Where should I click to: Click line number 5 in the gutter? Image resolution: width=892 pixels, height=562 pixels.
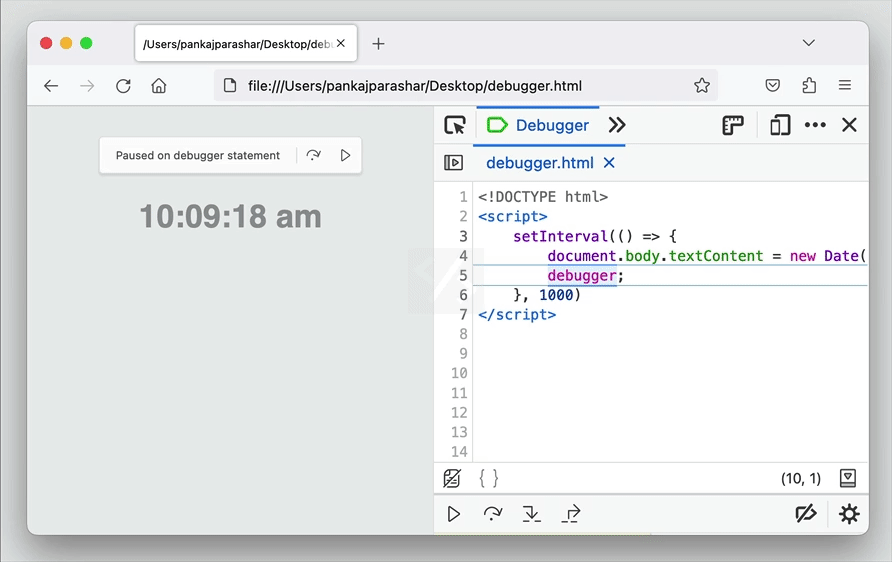coord(463,276)
